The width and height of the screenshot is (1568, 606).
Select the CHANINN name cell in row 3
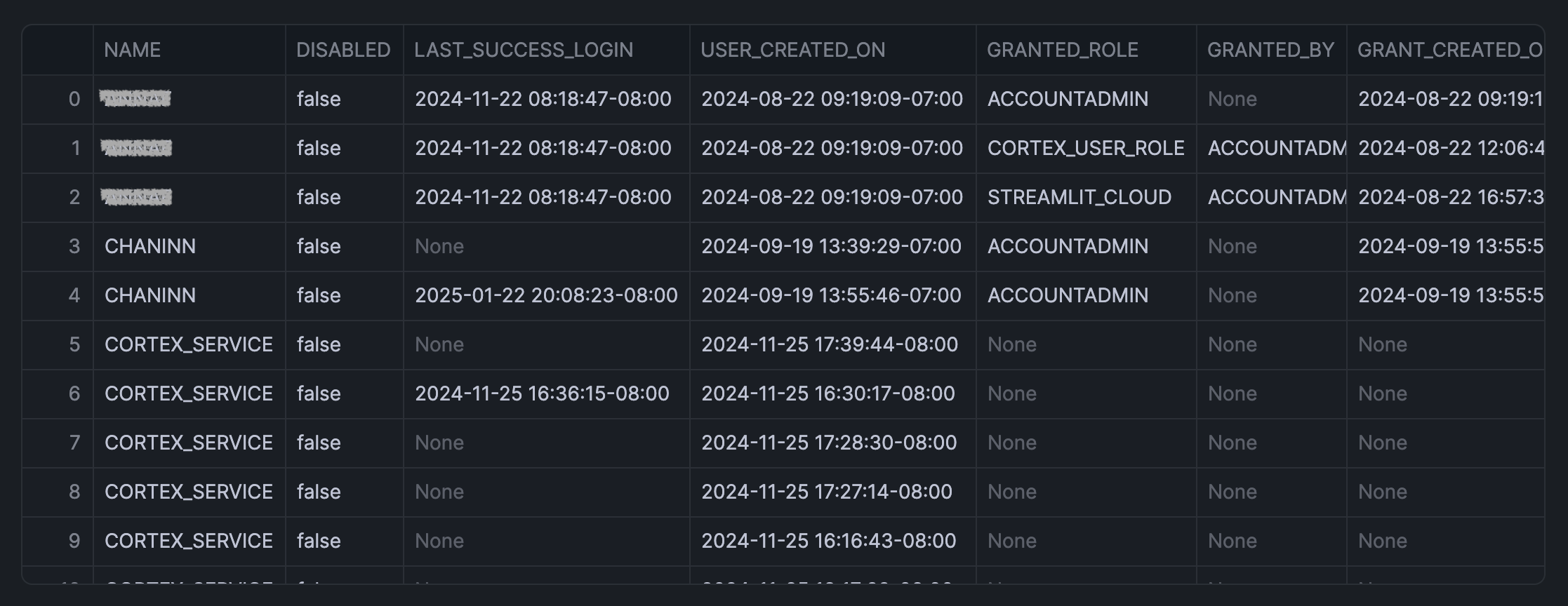(150, 246)
